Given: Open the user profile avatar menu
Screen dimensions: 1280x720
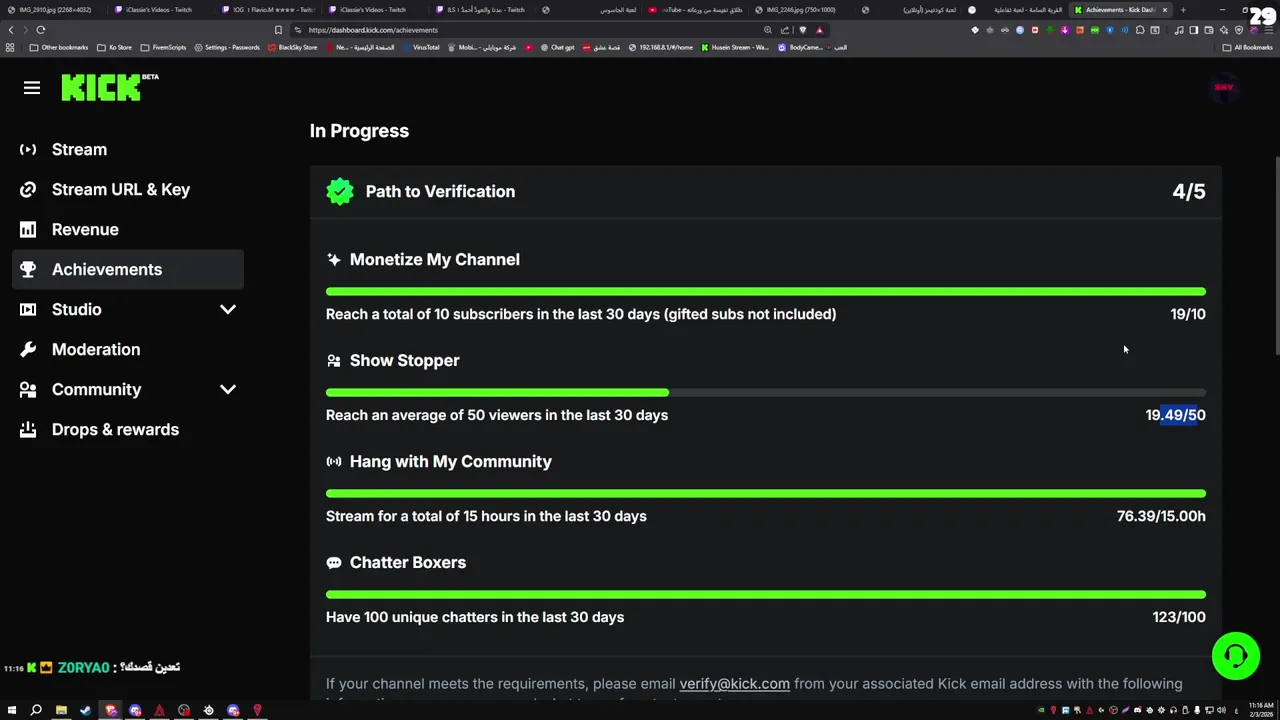Looking at the screenshot, I should (1224, 88).
